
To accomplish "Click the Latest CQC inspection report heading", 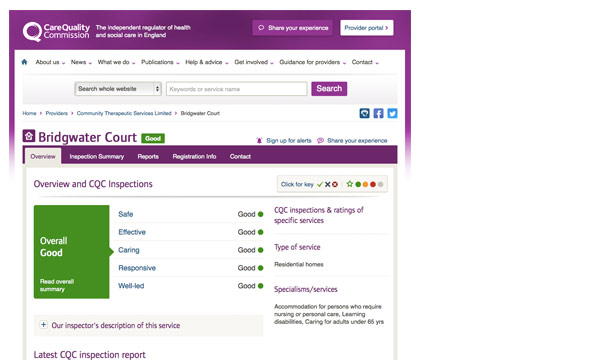I will click(x=90, y=355).
